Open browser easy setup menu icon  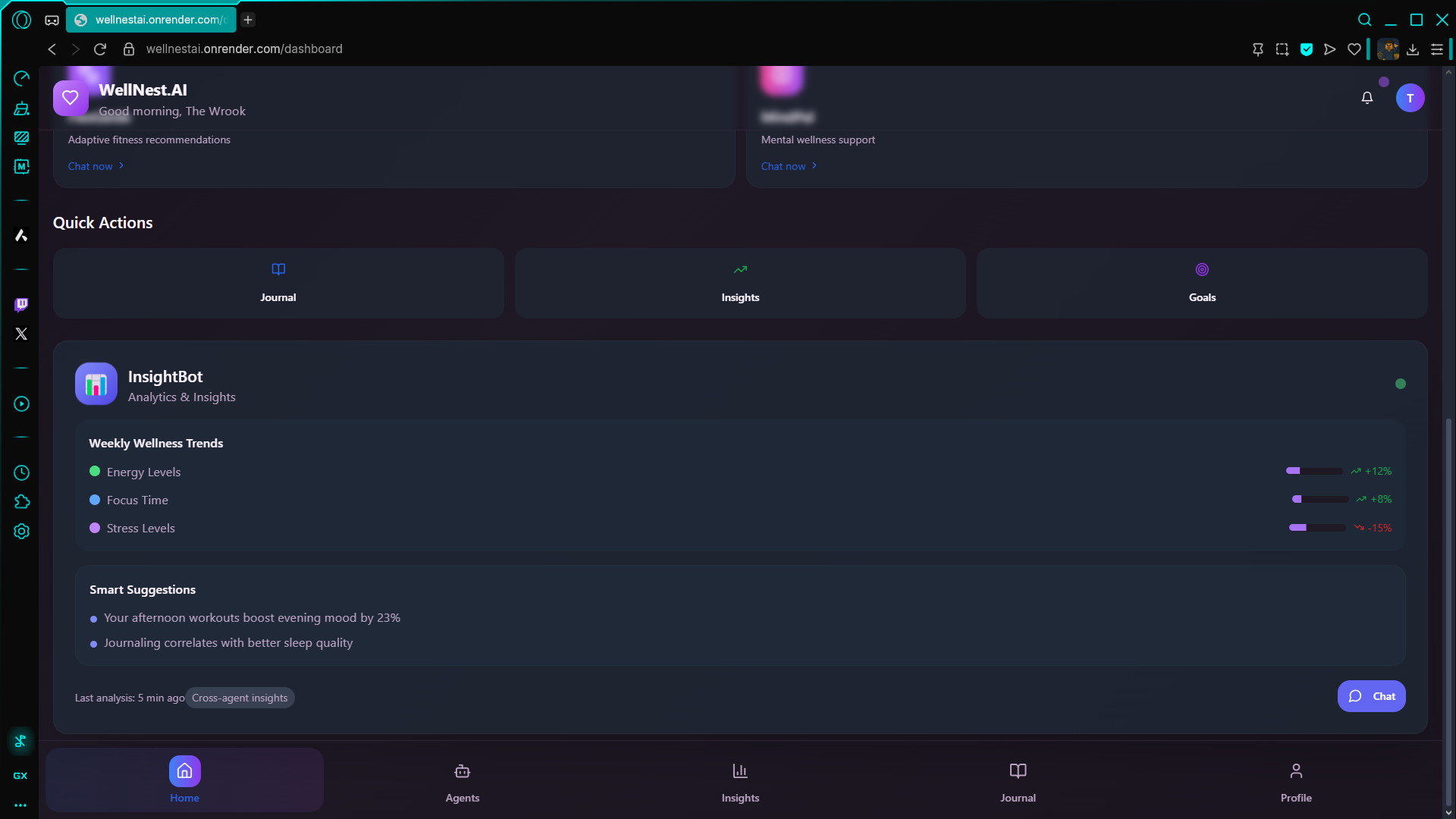[x=1436, y=49]
